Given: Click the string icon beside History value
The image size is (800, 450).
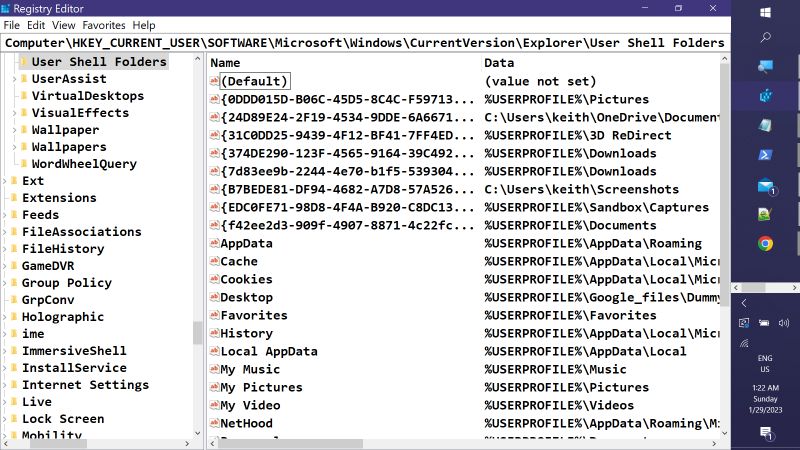Looking at the screenshot, I should tap(214, 333).
